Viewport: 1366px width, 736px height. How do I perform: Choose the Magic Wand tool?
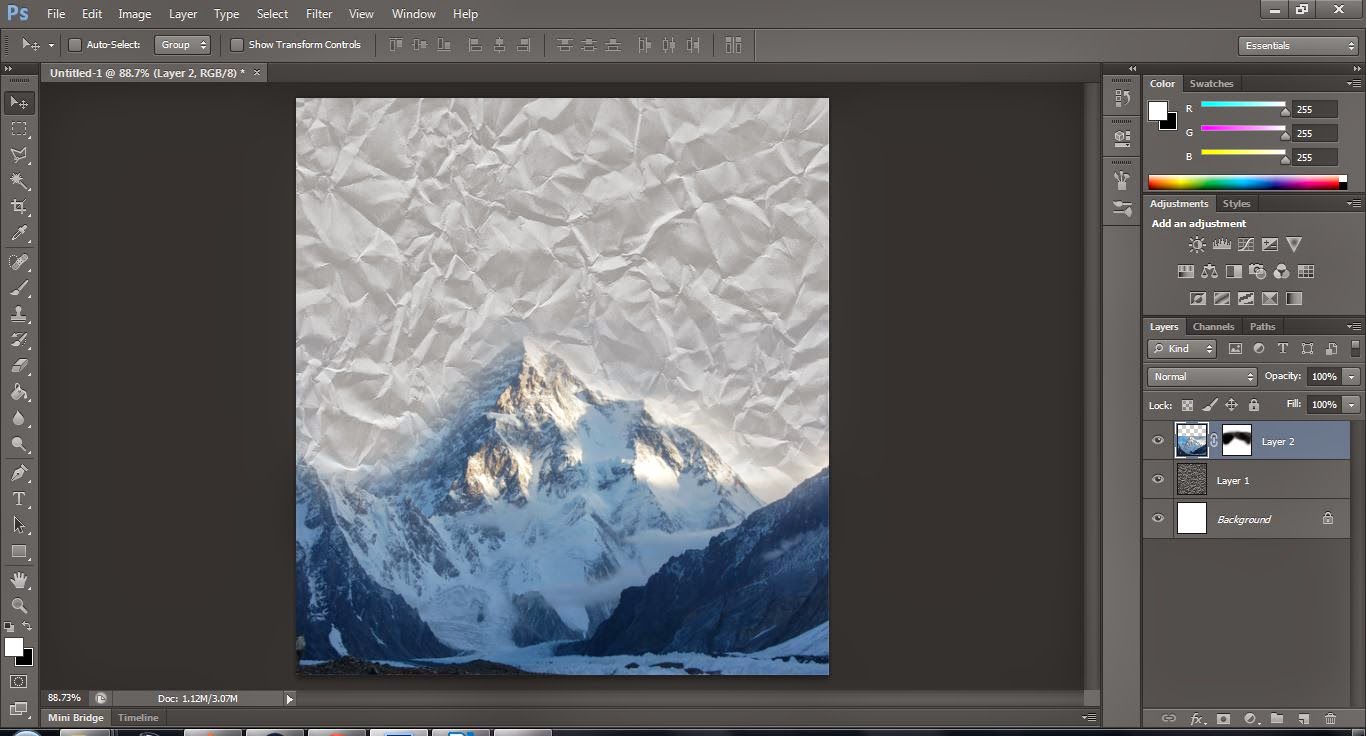point(19,181)
